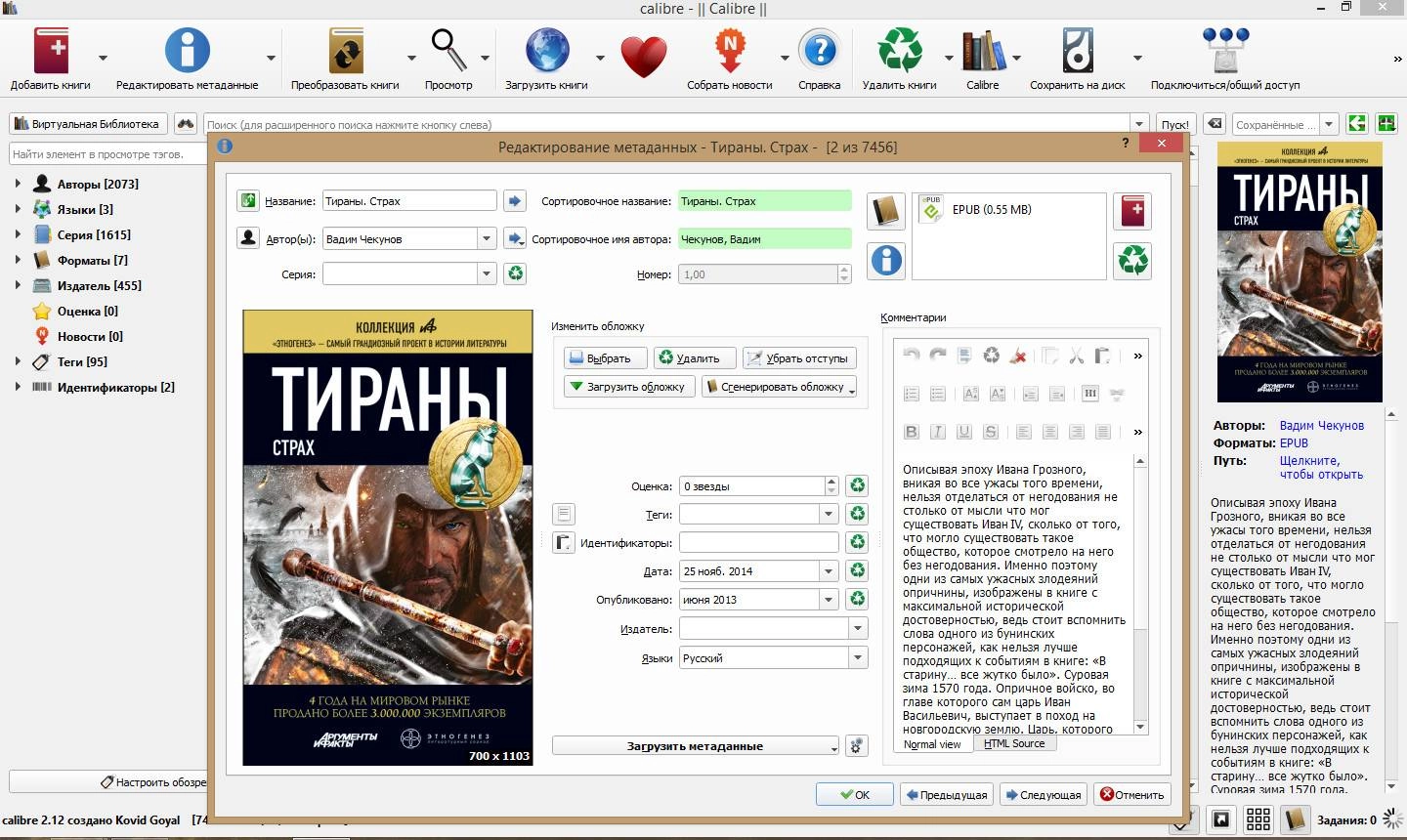Click the Загрузить обложку button

(629, 387)
